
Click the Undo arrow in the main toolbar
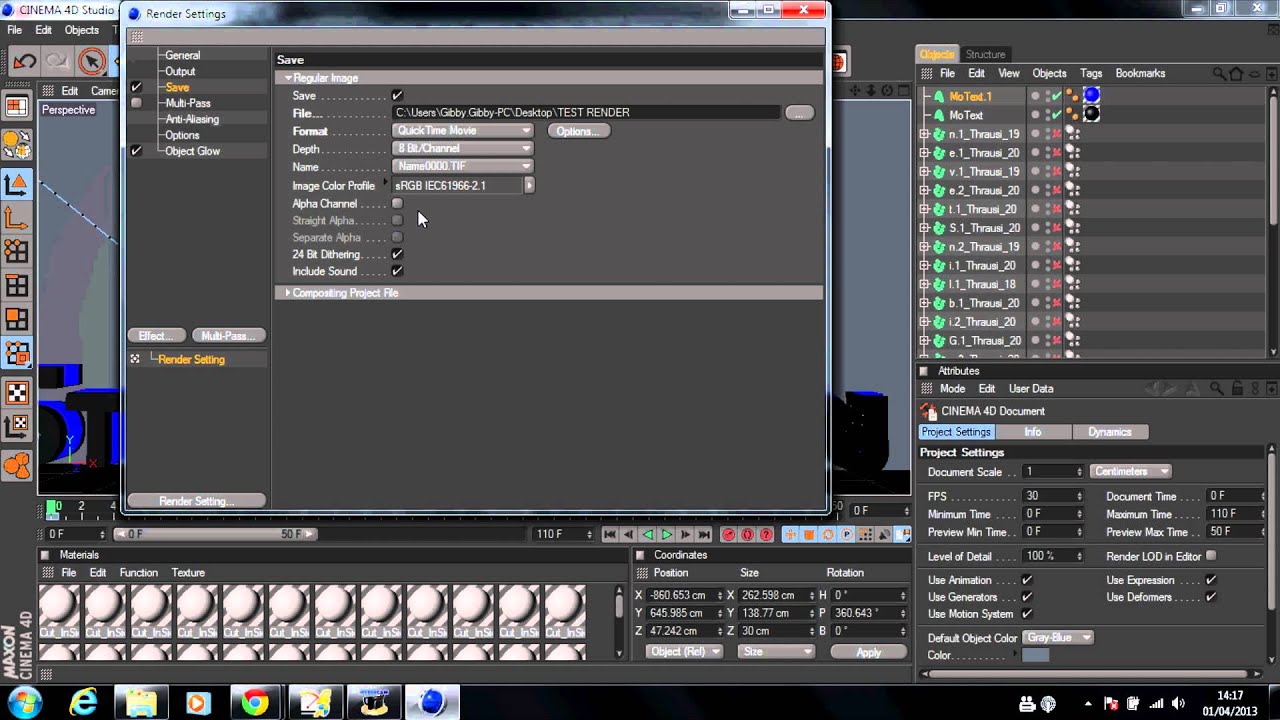pyautogui.click(x=24, y=62)
